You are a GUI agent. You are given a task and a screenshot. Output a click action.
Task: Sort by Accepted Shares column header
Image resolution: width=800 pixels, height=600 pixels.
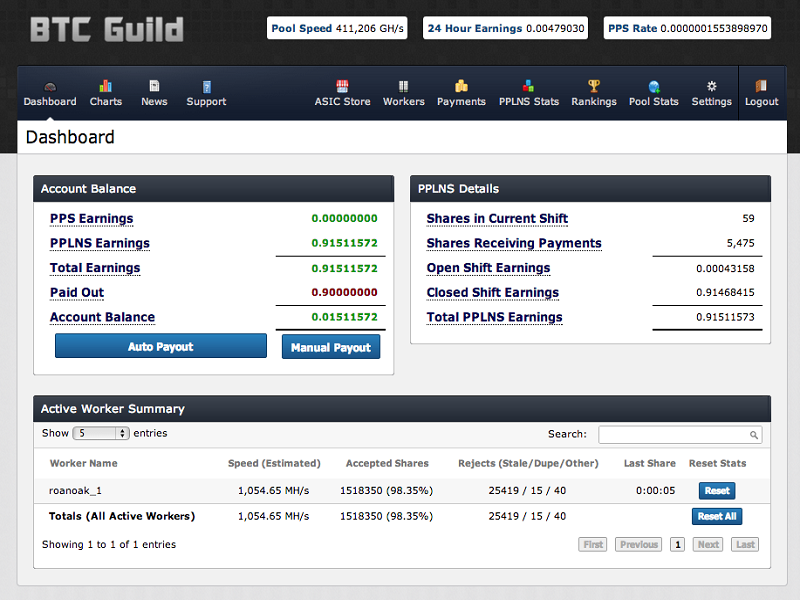[387, 463]
